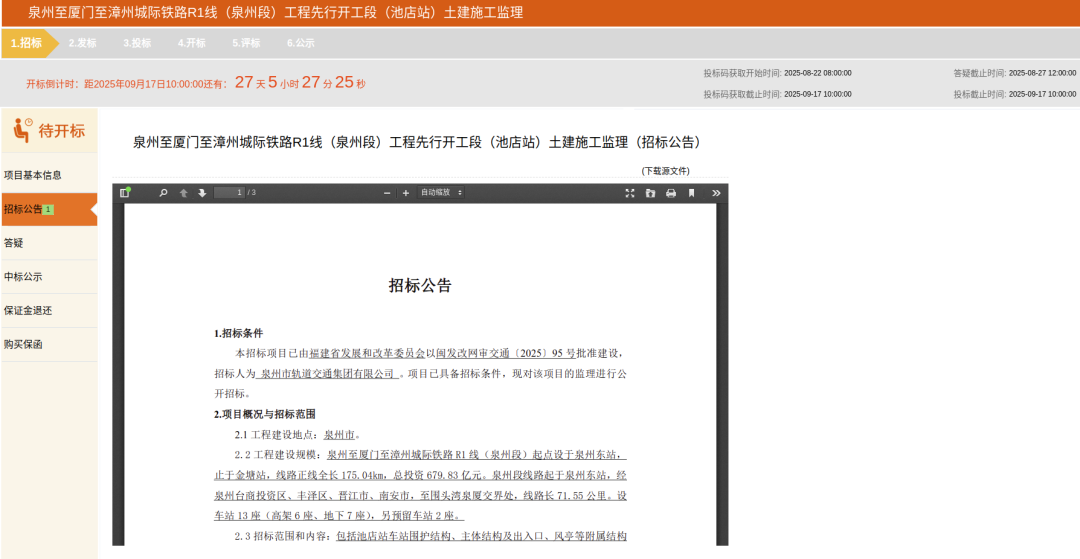This screenshot has width=1080, height=559.
Task: Click the / 3 total pages label
Action: click(x=252, y=193)
